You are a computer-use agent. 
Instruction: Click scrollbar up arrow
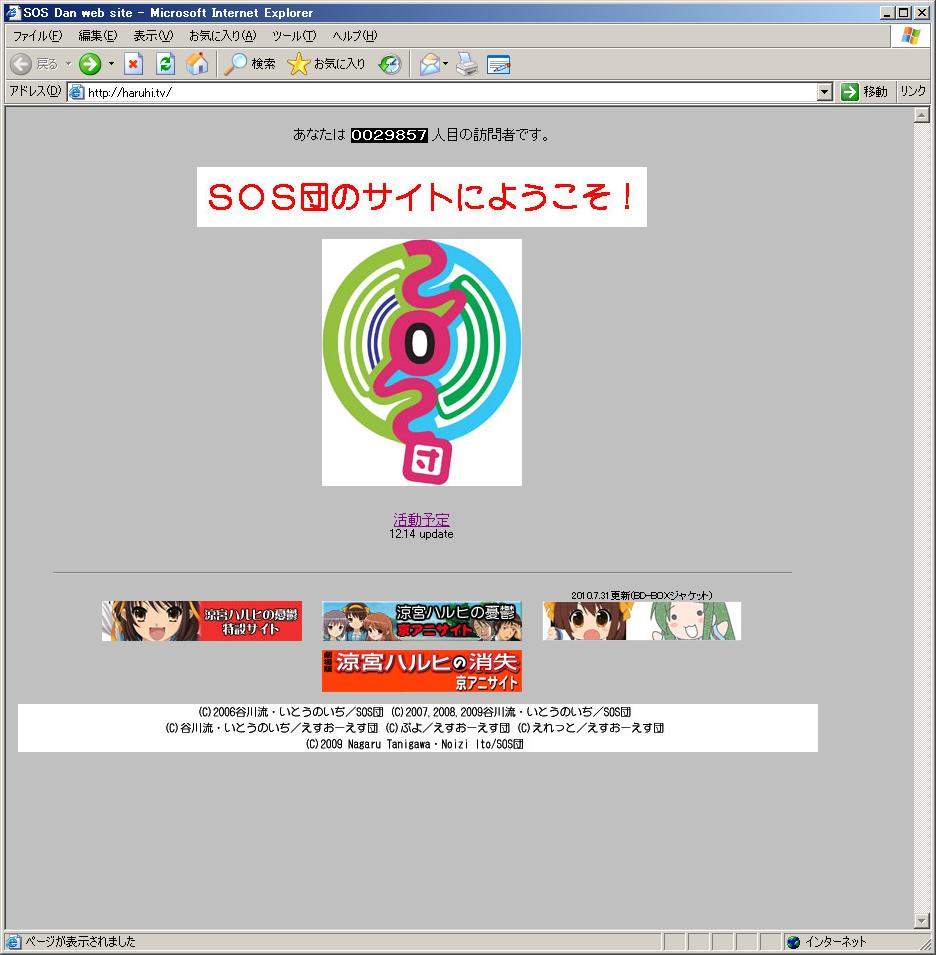tap(921, 115)
